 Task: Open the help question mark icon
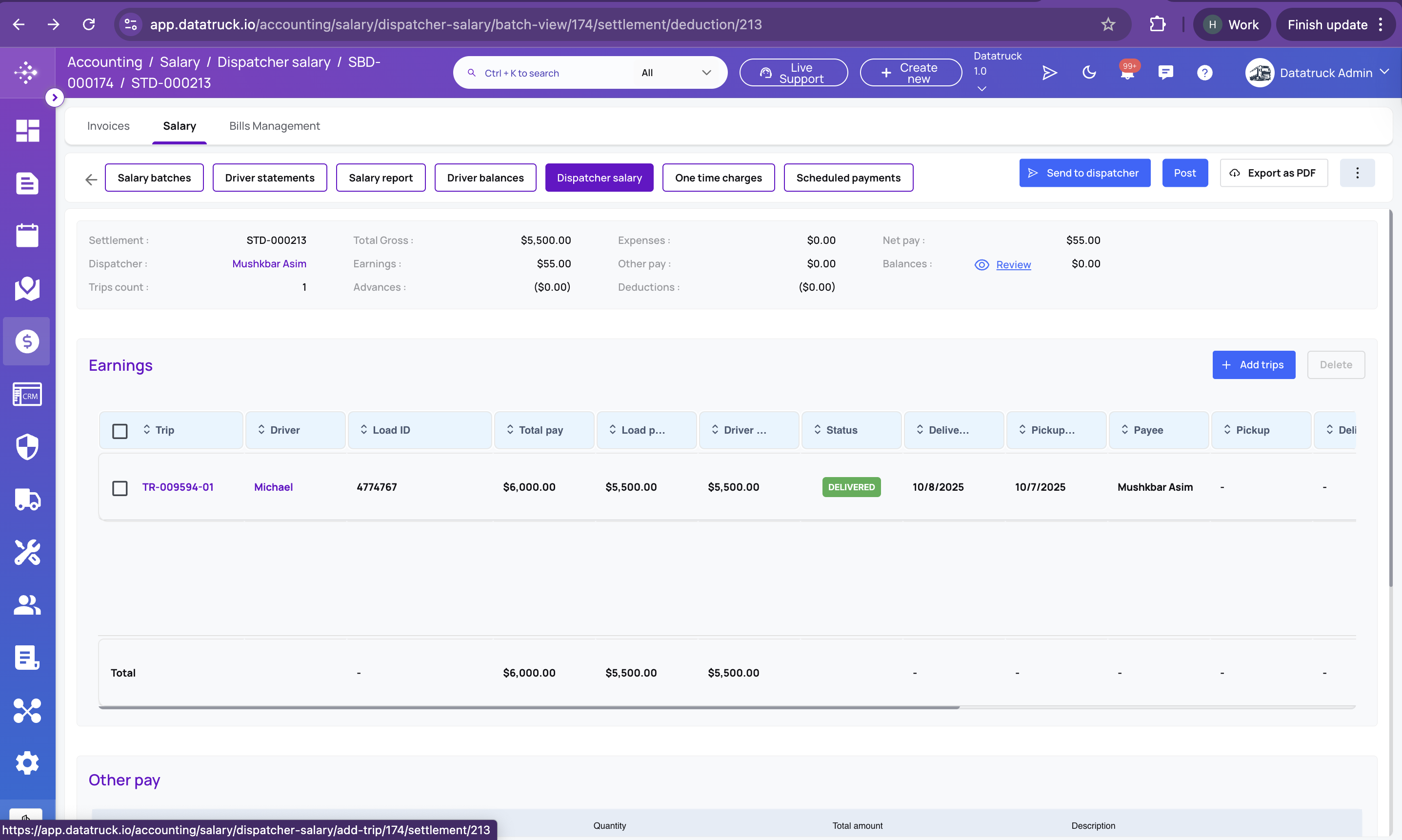pyautogui.click(x=1204, y=73)
